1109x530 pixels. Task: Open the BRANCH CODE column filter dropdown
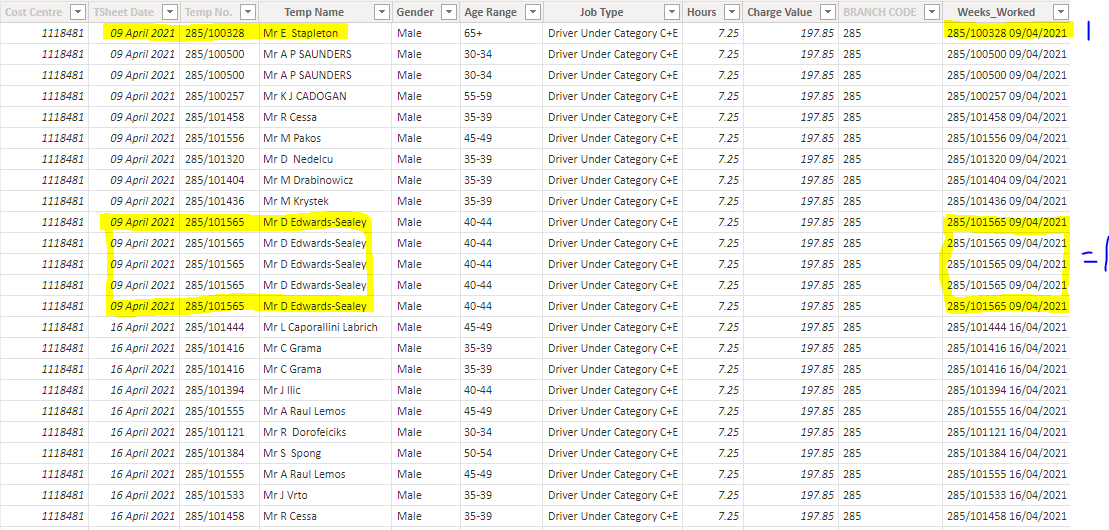[932, 12]
